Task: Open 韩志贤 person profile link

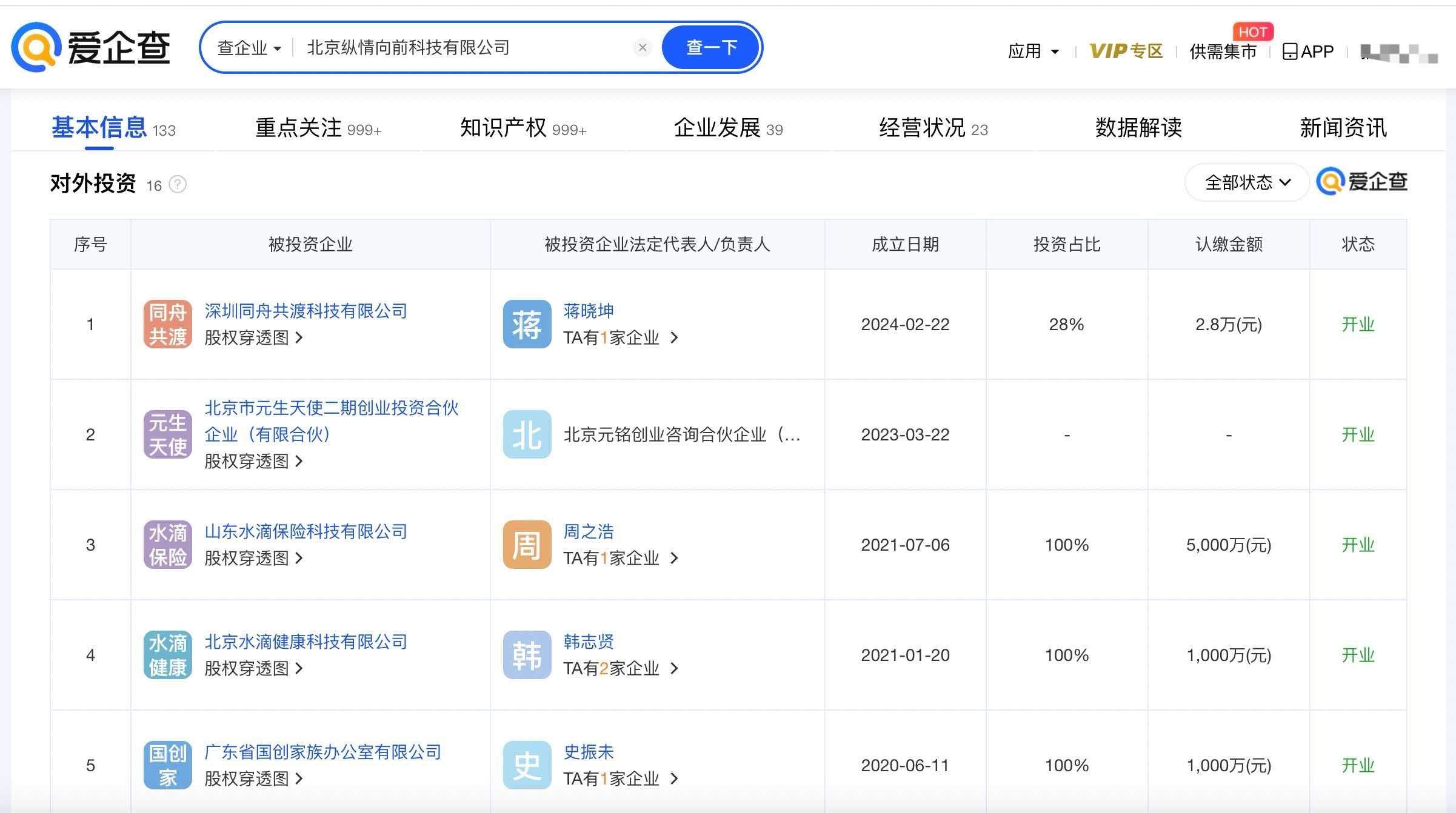Action: click(589, 642)
